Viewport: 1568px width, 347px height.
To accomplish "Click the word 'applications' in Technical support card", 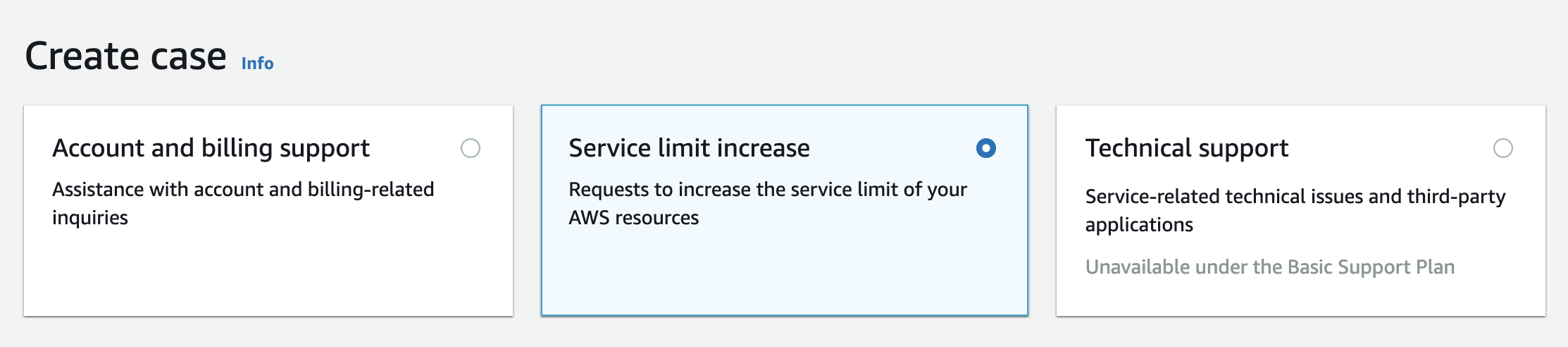I will pyautogui.click(x=1139, y=225).
